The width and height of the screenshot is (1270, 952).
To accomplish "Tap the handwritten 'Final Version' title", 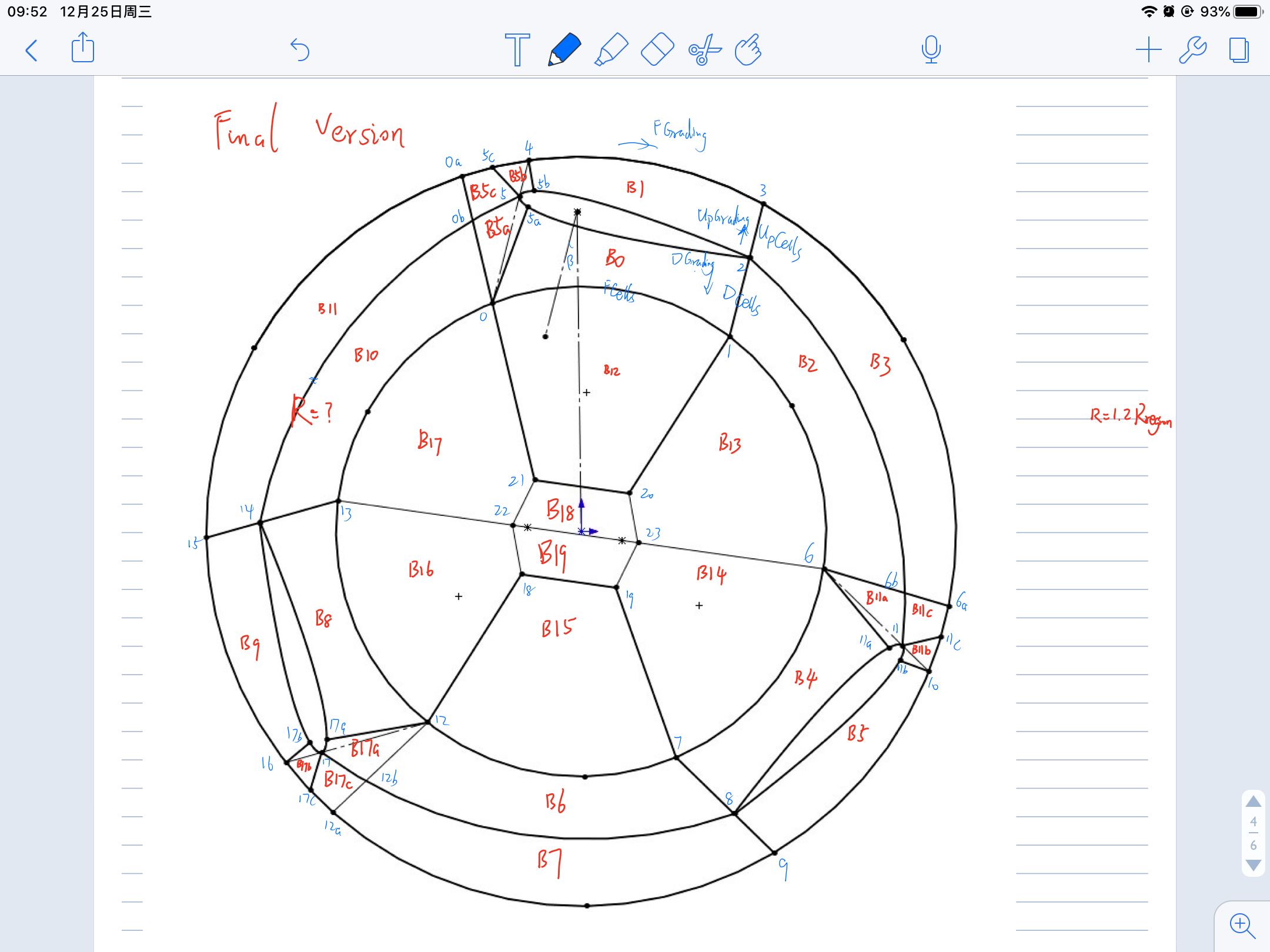I will [x=309, y=129].
